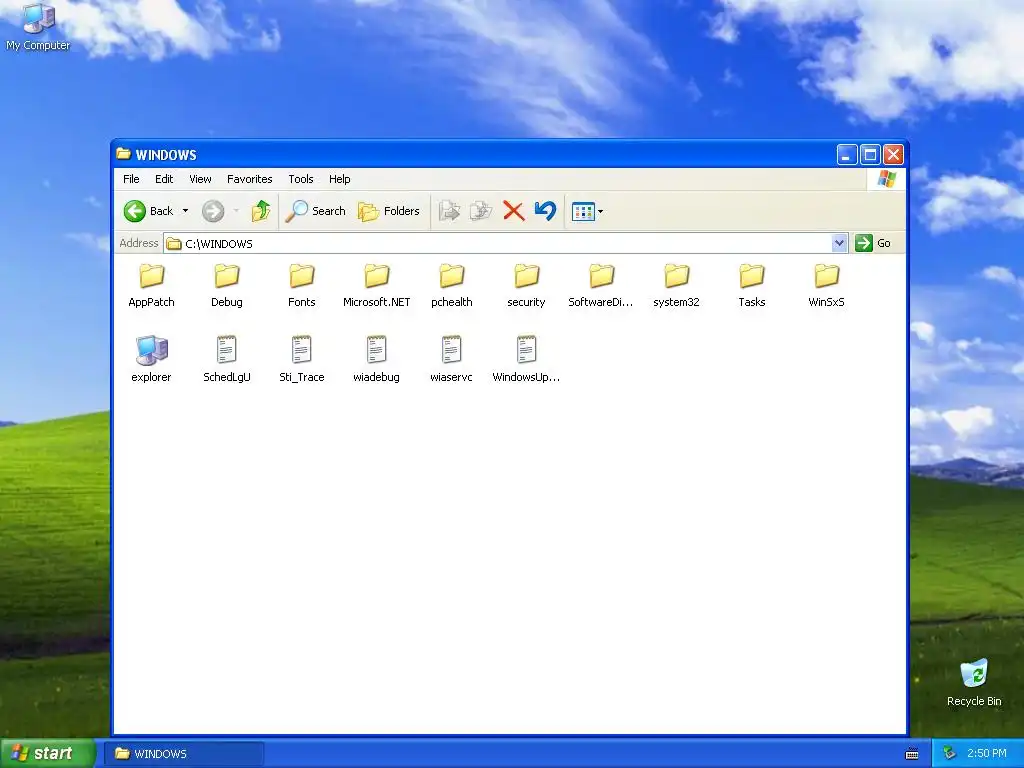Image resolution: width=1024 pixels, height=768 pixels.
Task: Select the Recycle Bin desktop icon
Action: tap(974, 683)
